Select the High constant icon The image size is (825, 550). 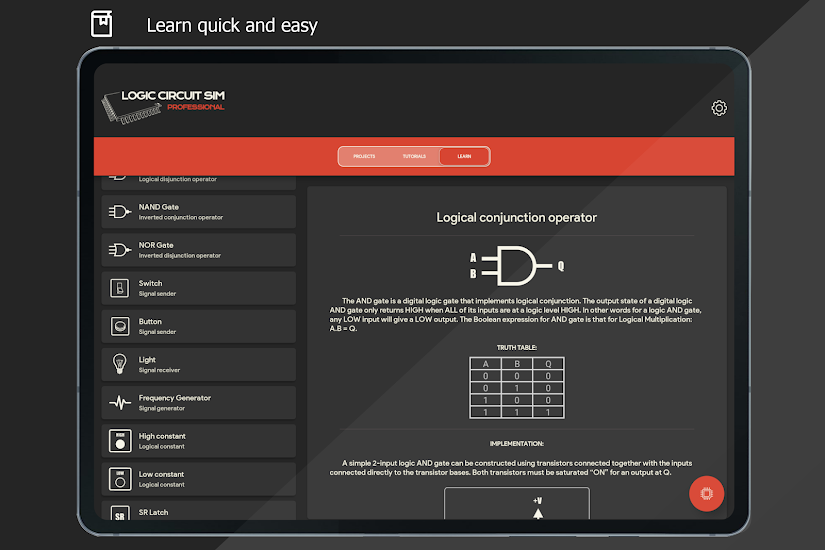[x=119, y=441]
